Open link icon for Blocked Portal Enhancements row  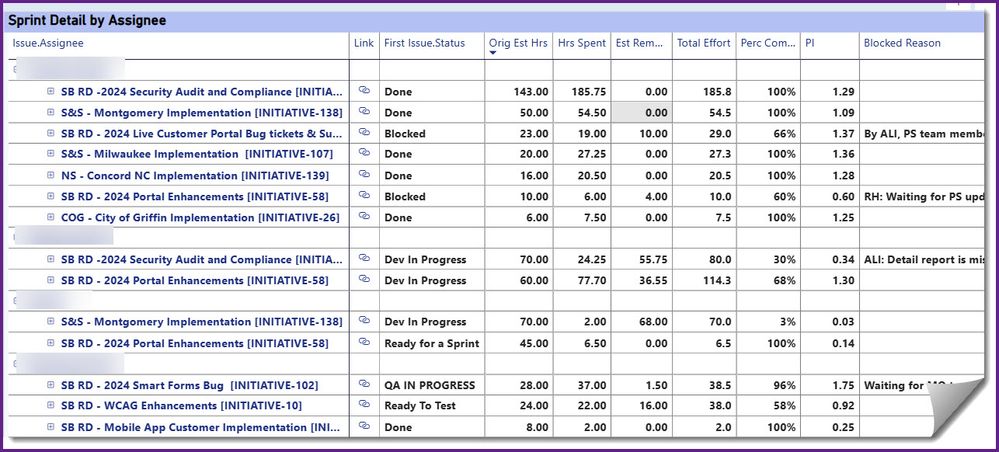pyautogui.click(x=364, y=194)
